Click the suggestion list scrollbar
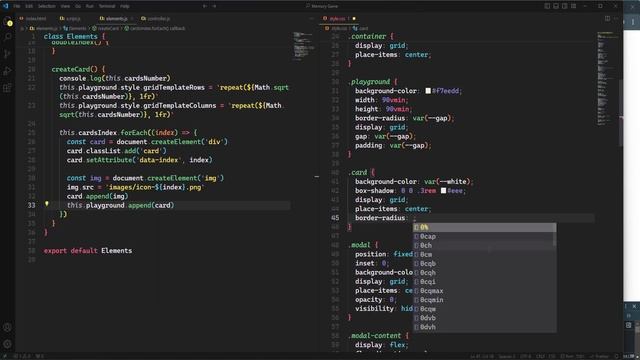The width and height of the screenshot is (640, 360). click(554, 235)
